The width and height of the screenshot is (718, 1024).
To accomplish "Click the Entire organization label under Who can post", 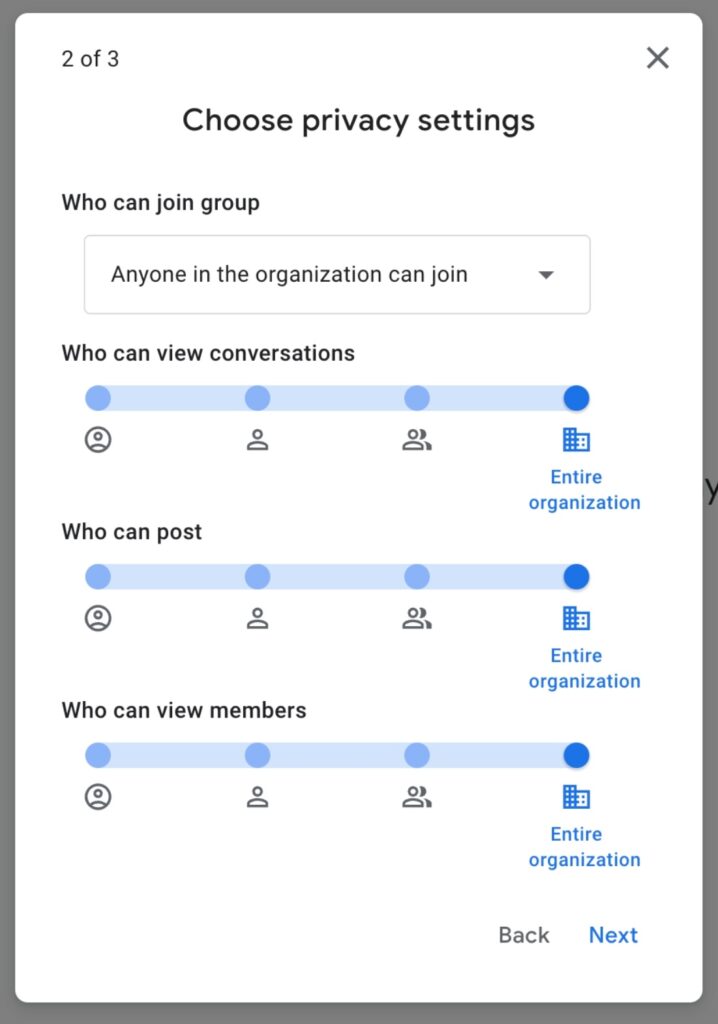I will [x=584, y=668].
